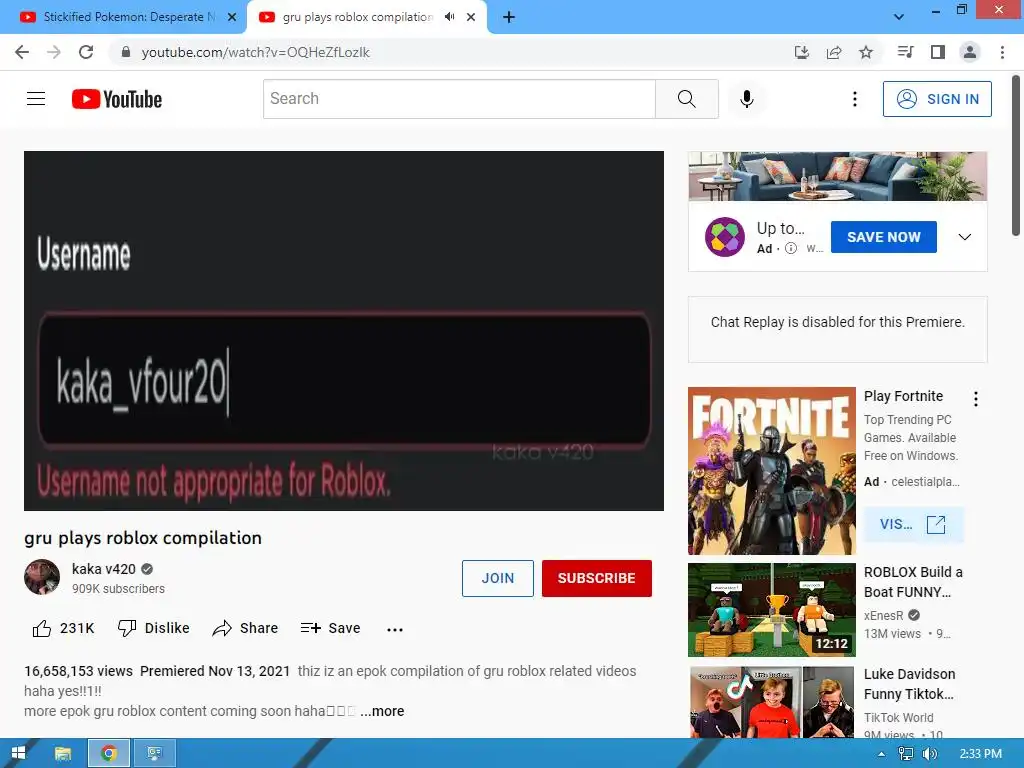Click the video player area

coord(344,331)
